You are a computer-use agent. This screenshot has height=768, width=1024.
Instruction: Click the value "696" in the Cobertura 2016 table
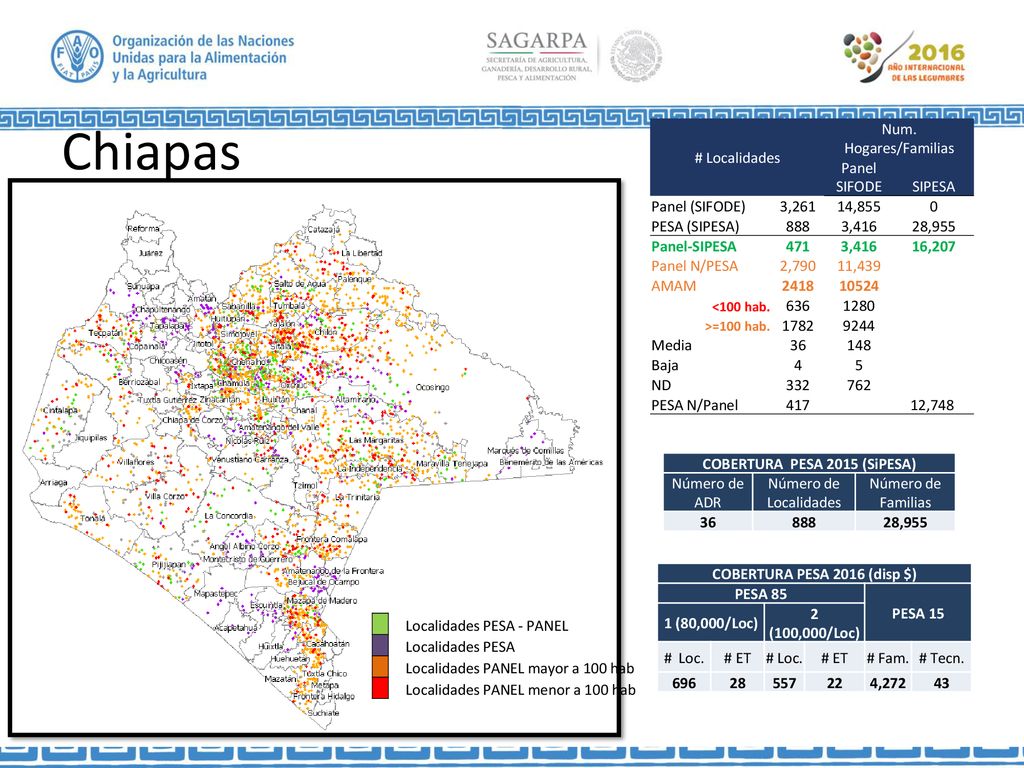pos(684,683)
